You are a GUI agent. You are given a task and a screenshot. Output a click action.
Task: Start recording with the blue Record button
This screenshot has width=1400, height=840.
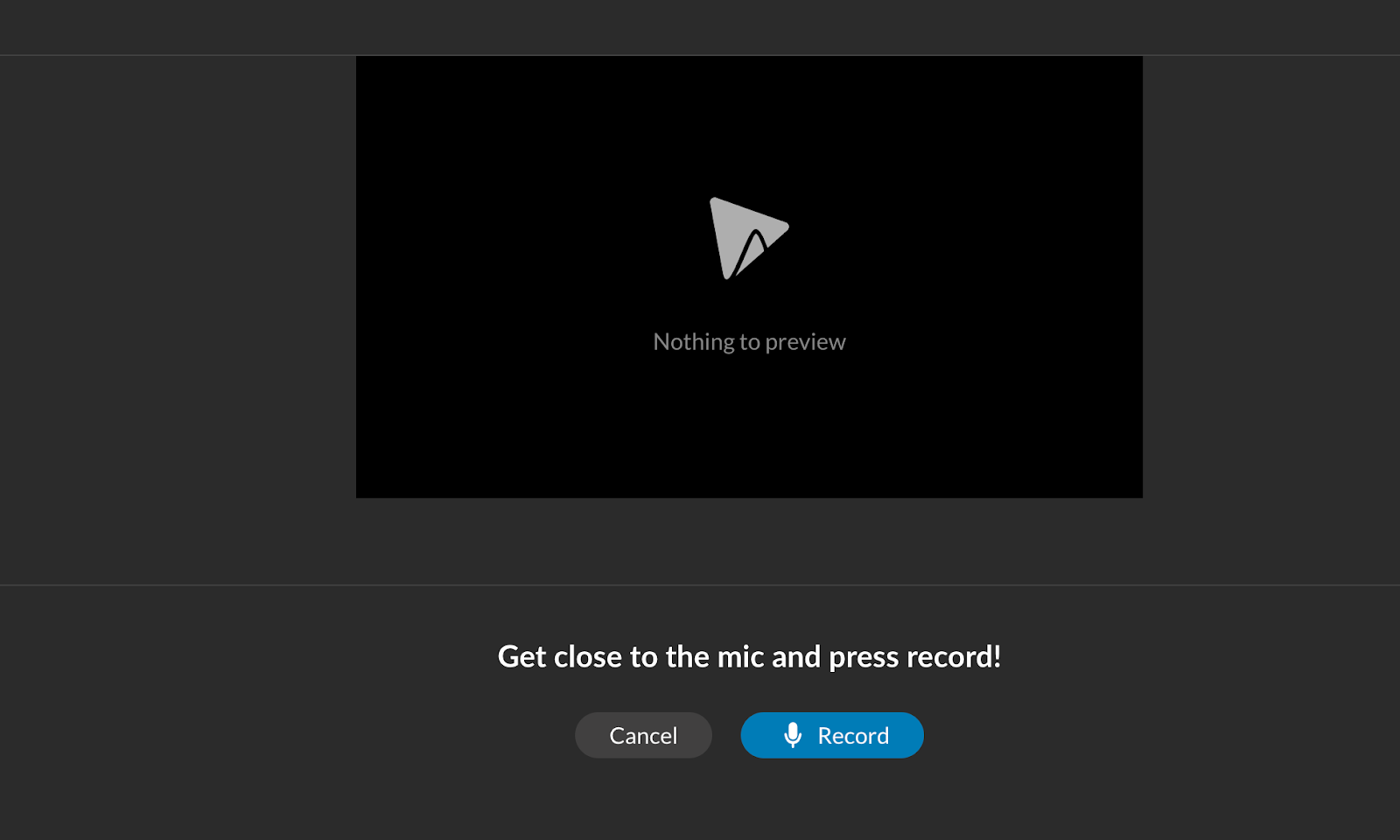831,735
